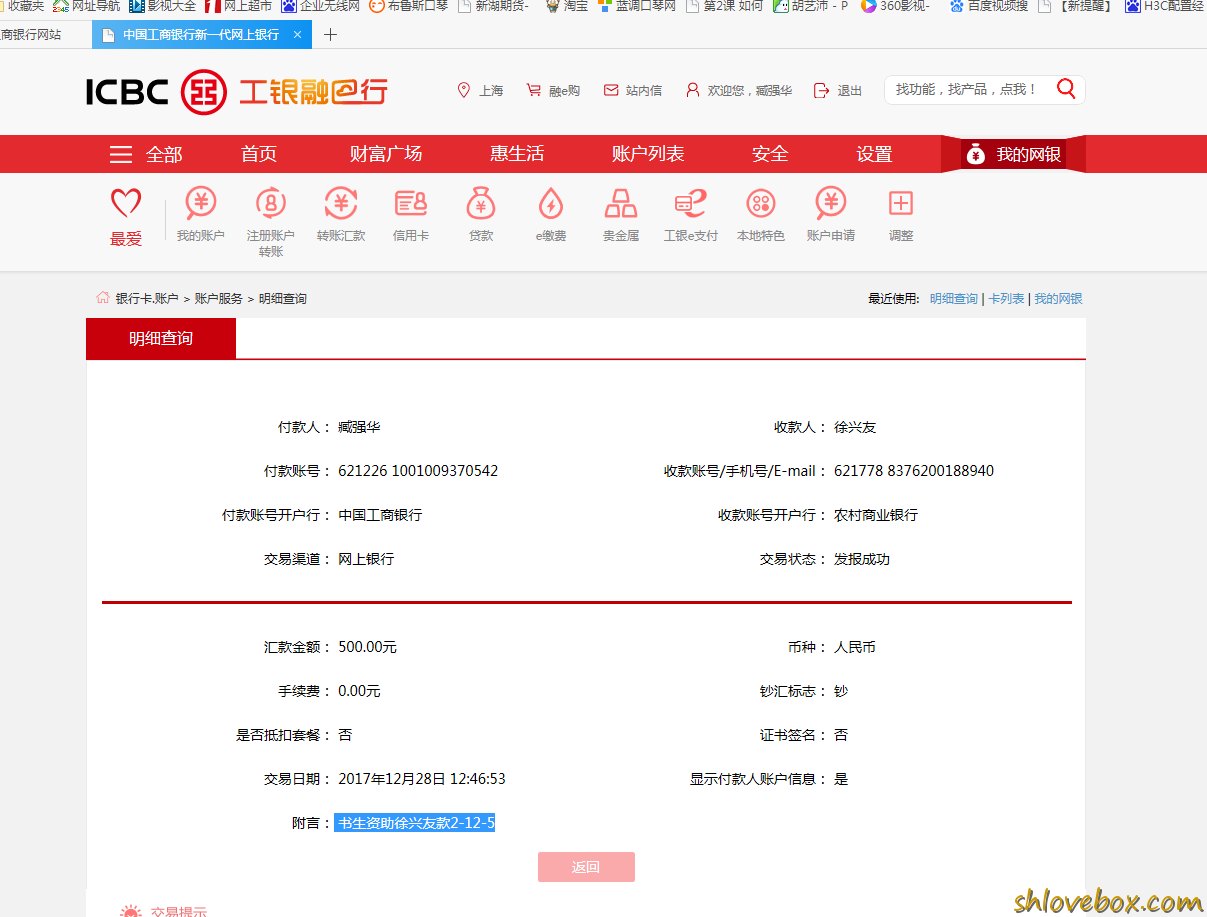Open 站内信 mail icon link
Image resolution: width=1207 pixels, height=917 pixels.
[x=633, y=90]
